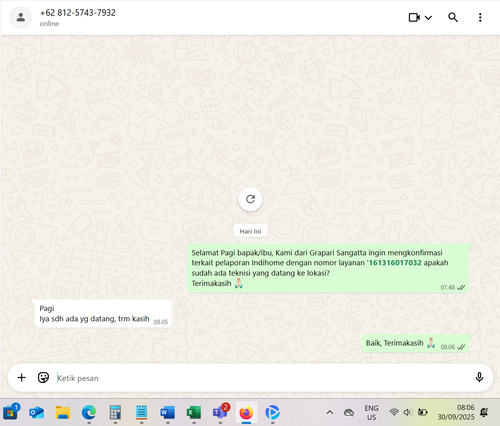Select the "Baik, Terimakasih" message

[415, 344]
